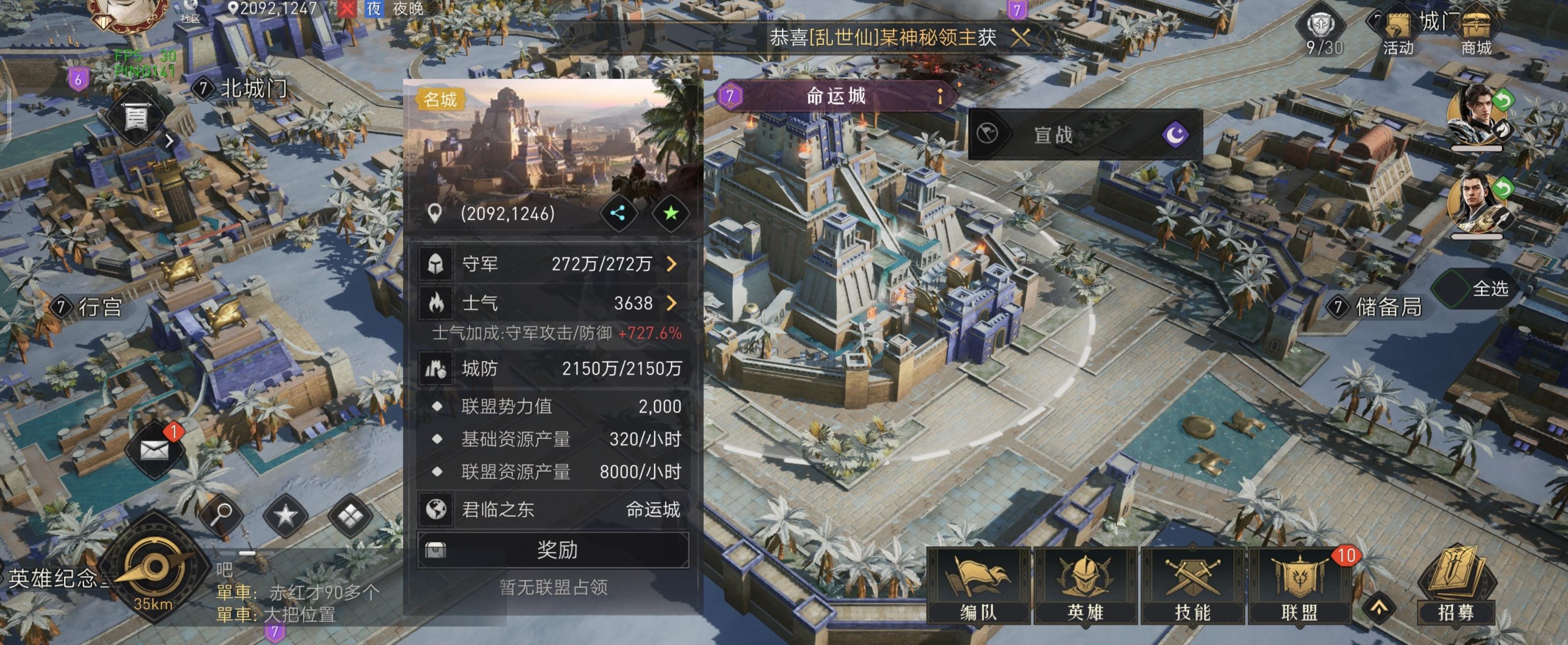Toggle the first hero's green return arrow
Viewport: 1568px width, 645px height.
(1503, 99)
